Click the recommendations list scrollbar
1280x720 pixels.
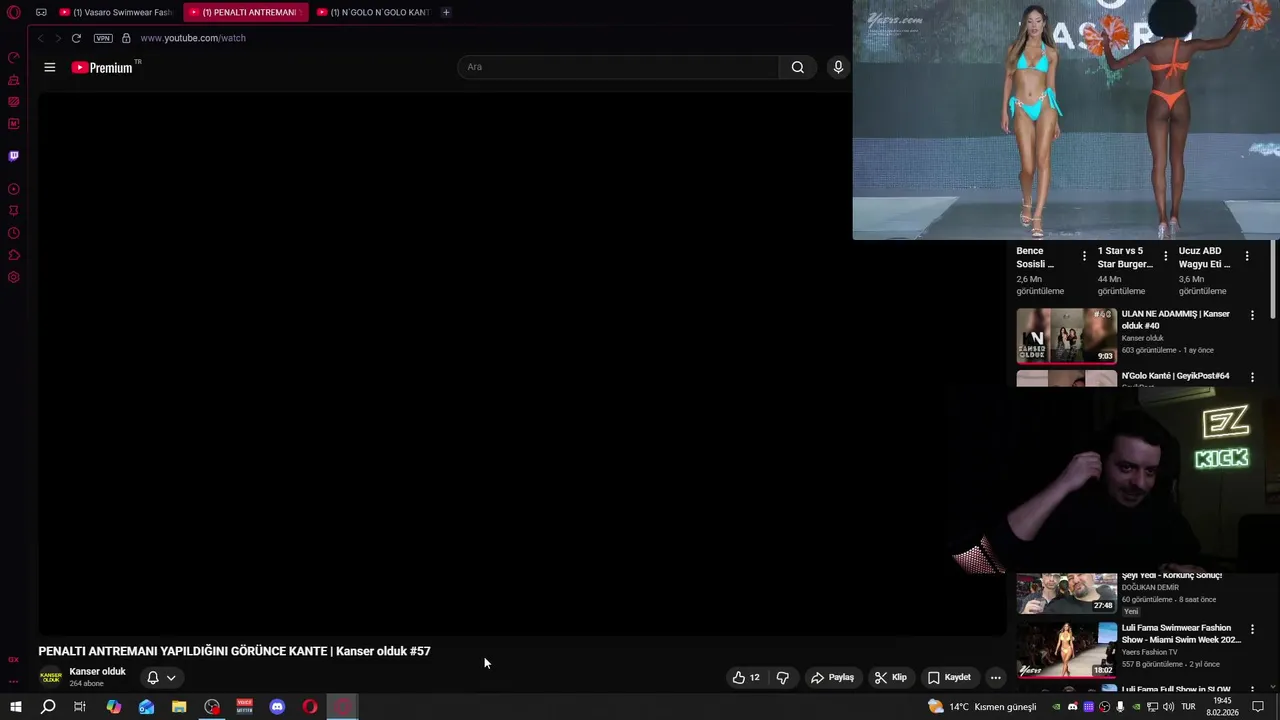(x=1273, y=280)
